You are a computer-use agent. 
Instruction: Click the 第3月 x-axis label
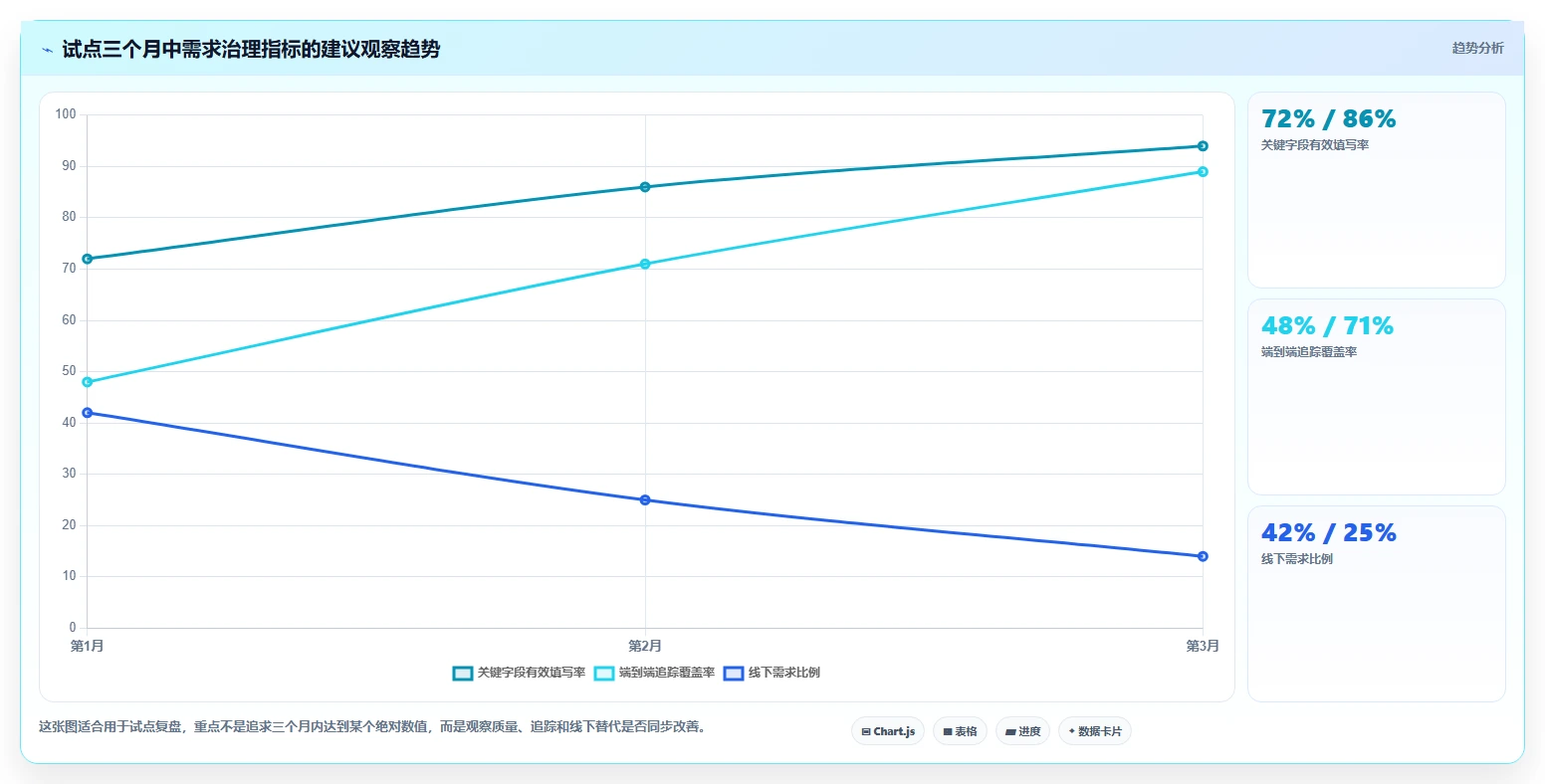pos(1203,647)
